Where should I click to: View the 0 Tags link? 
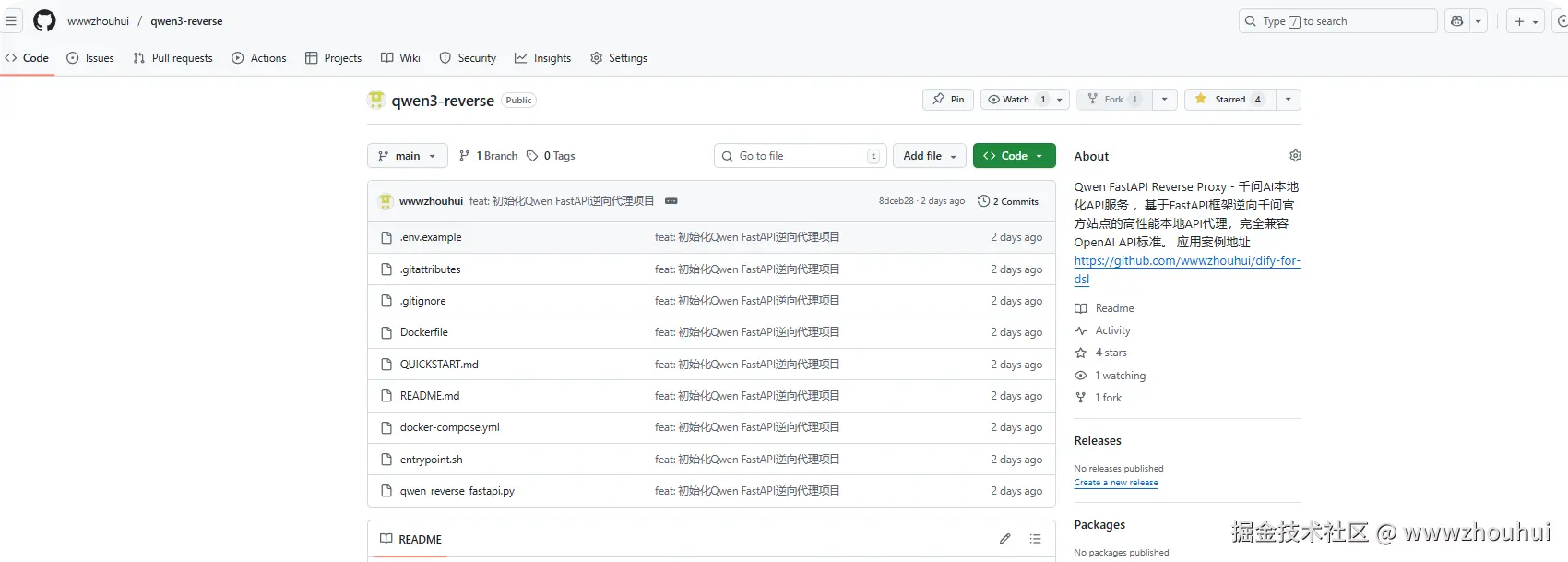pyautogui.click(x=551, y=156)
